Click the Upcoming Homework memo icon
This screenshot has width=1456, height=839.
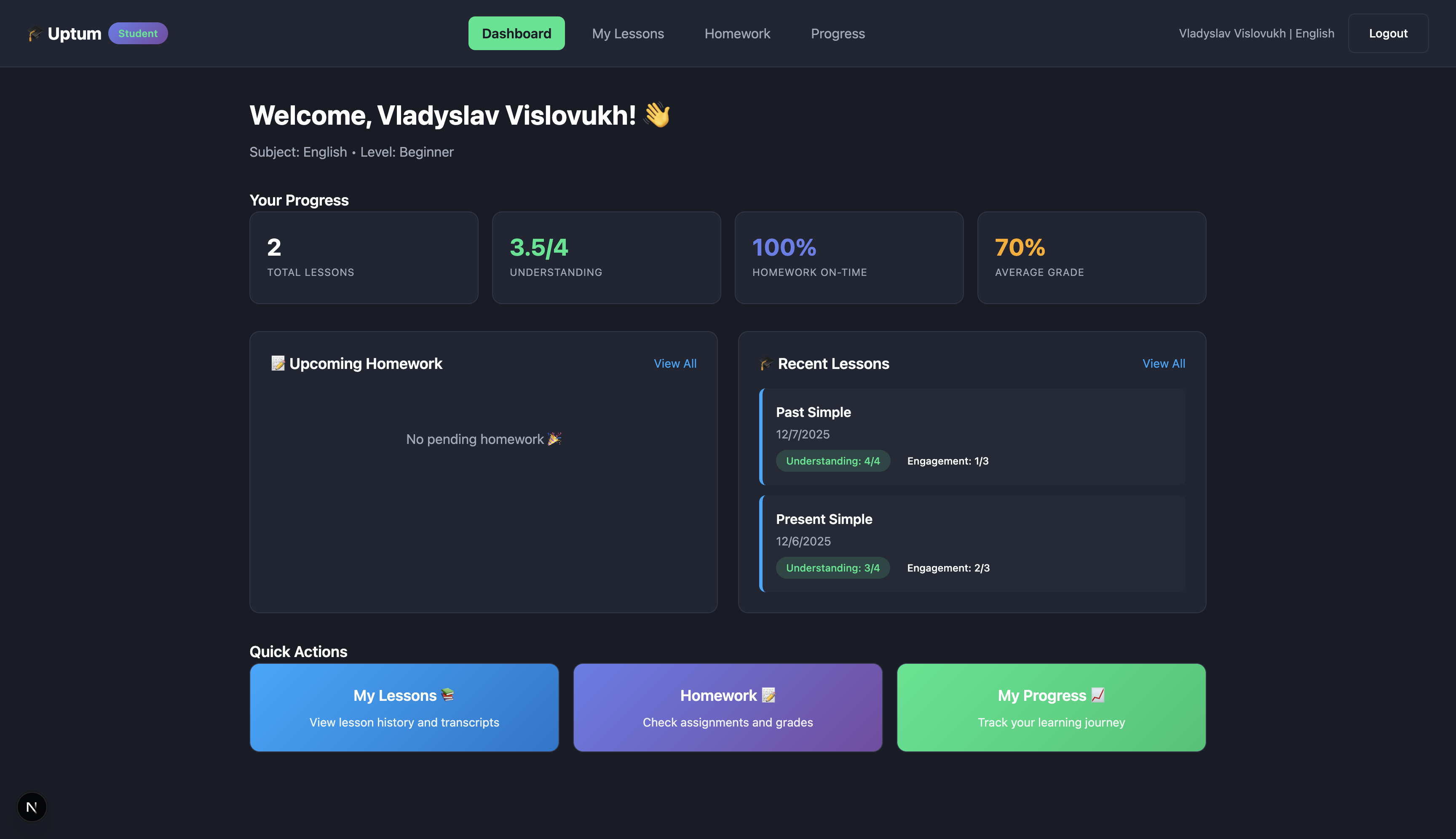click(278, 363)
